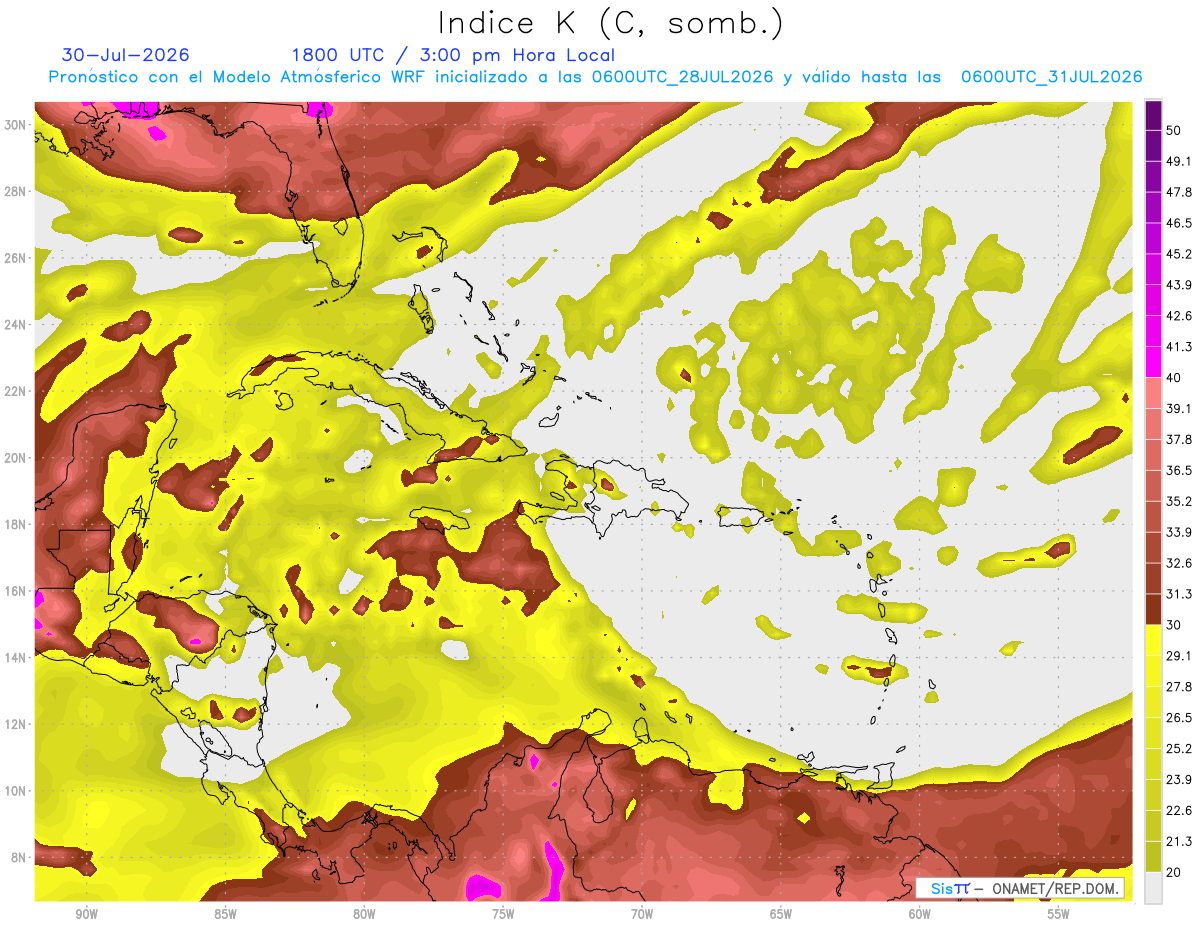Select the 14N latitude label
Image resolution: width=1200 pixels, height=927 pixels.
(x=16, y=658)
